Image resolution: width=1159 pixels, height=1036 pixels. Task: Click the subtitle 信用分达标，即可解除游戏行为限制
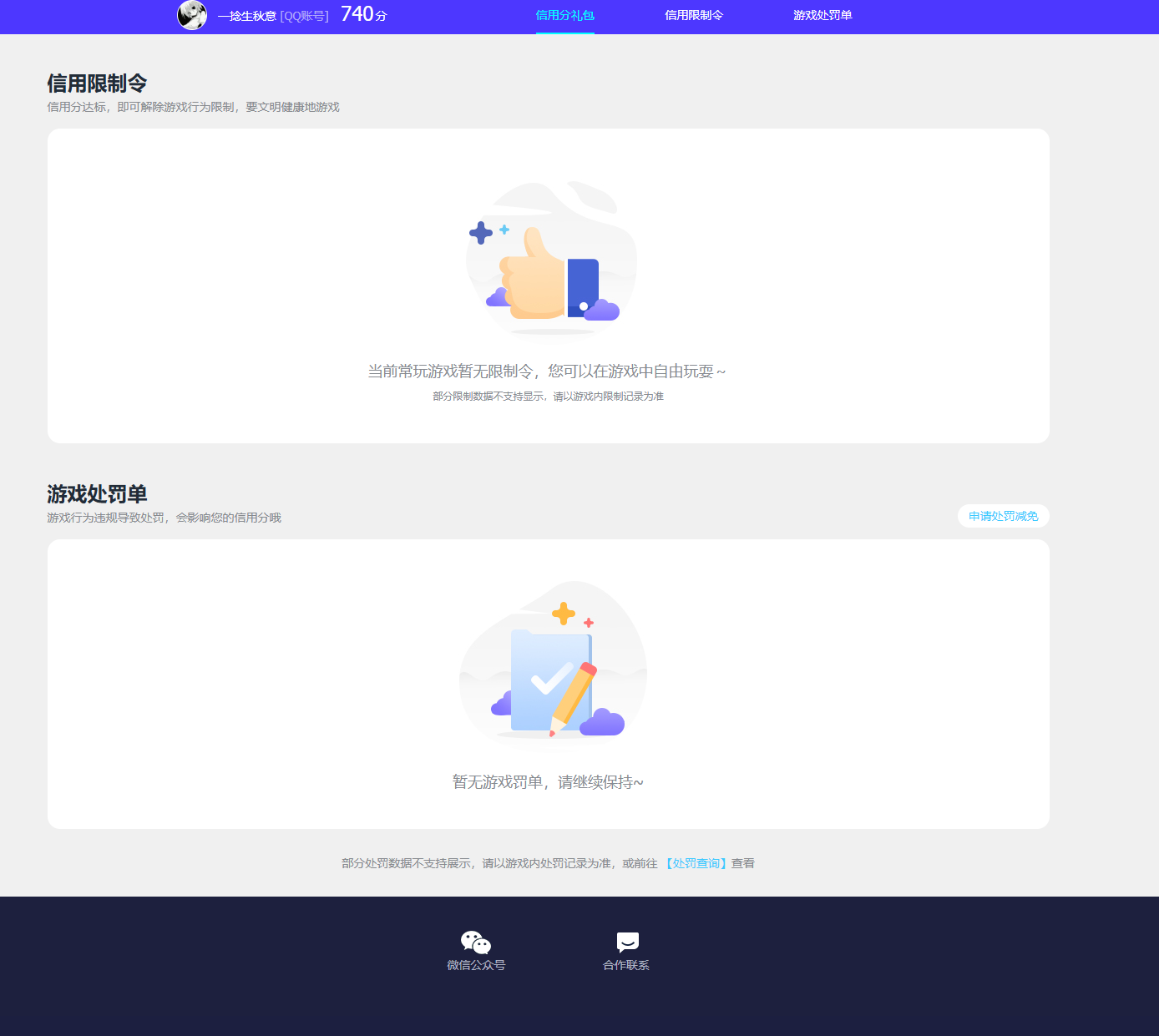click(140, 107)
